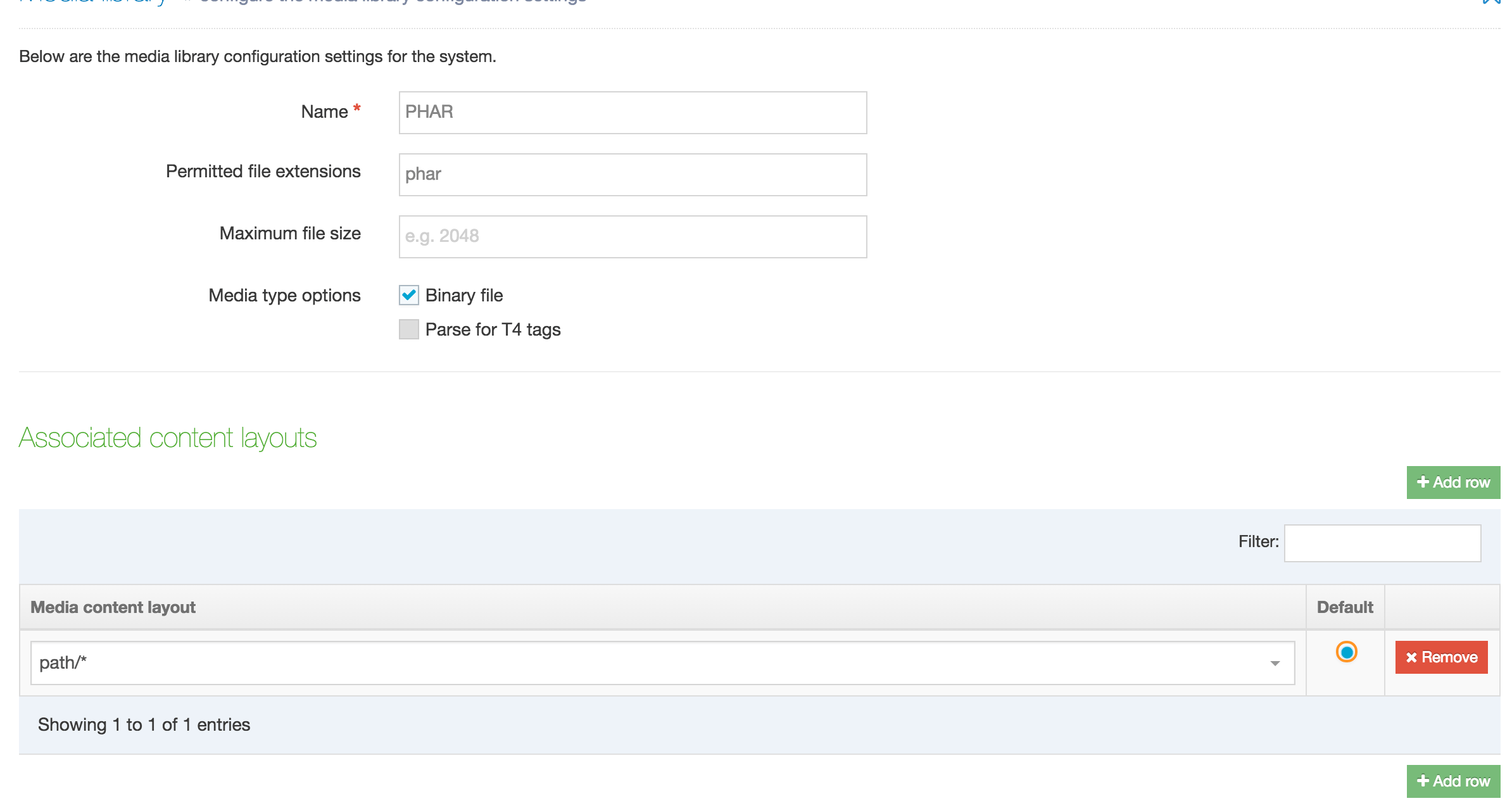Click the Name input field containing PHAR
Image resolution: width=1512 pixels, height=808 pixels.
(632, 113)
